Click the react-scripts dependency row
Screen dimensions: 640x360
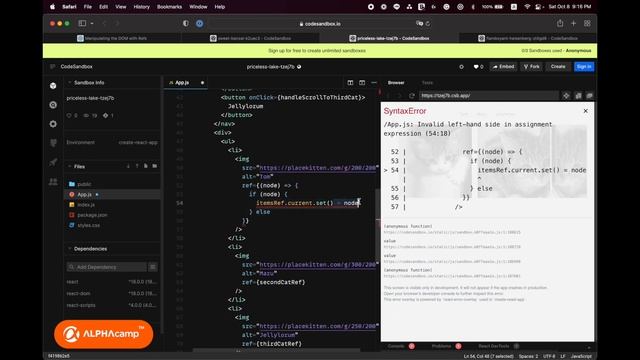click(111, 305)
